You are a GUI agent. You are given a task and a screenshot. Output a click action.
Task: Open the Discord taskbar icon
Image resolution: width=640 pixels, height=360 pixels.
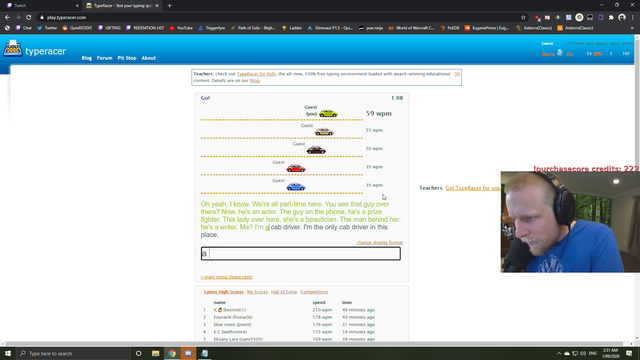click(x=188, y=353)
